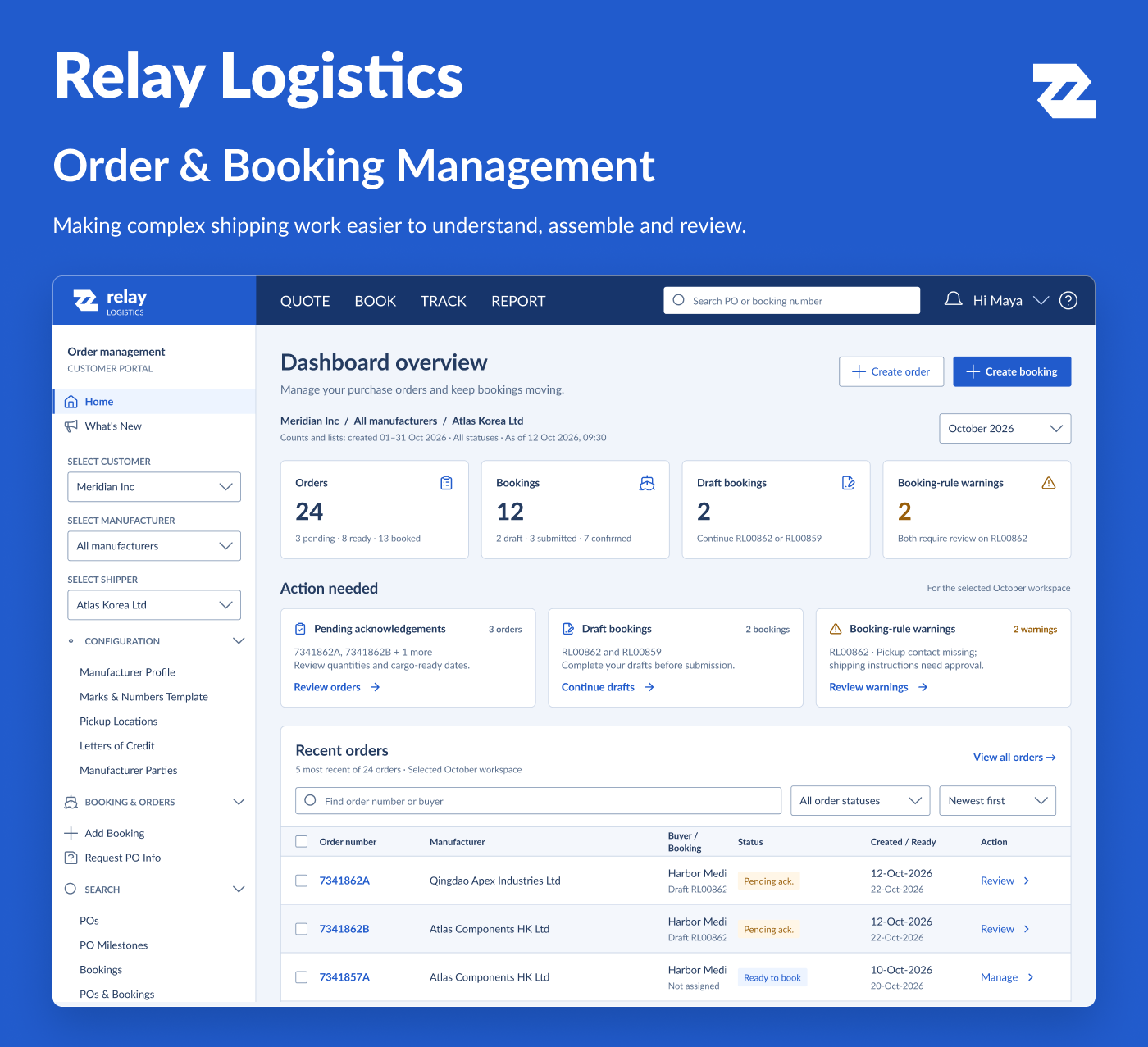Image resolution: width=1148 pixels, height=1047 pixels.
Task: Click the Find order number or buyer field
Action: (538, 801)
